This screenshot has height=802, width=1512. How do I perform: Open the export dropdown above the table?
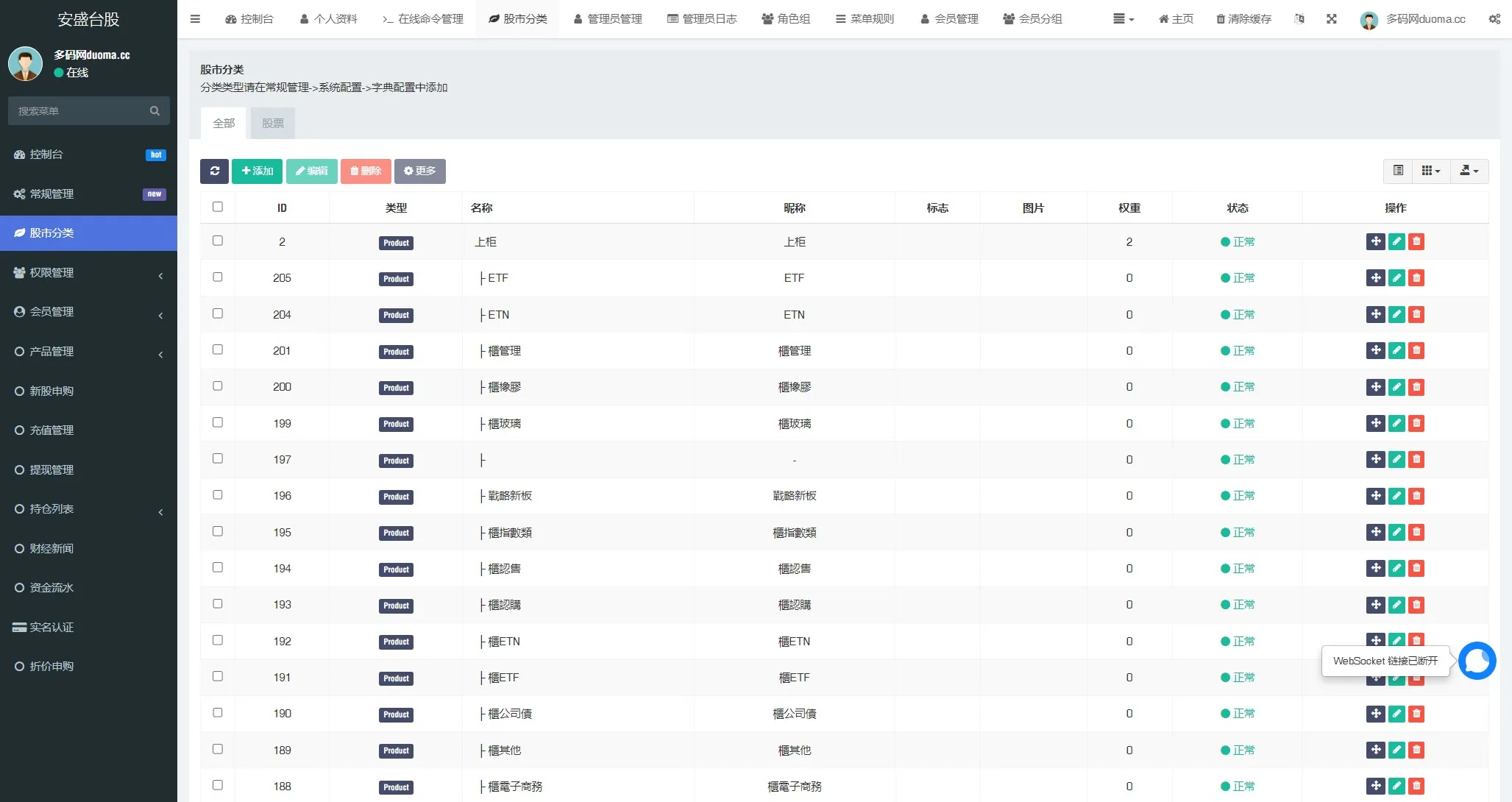click(x=1469, y=171)
